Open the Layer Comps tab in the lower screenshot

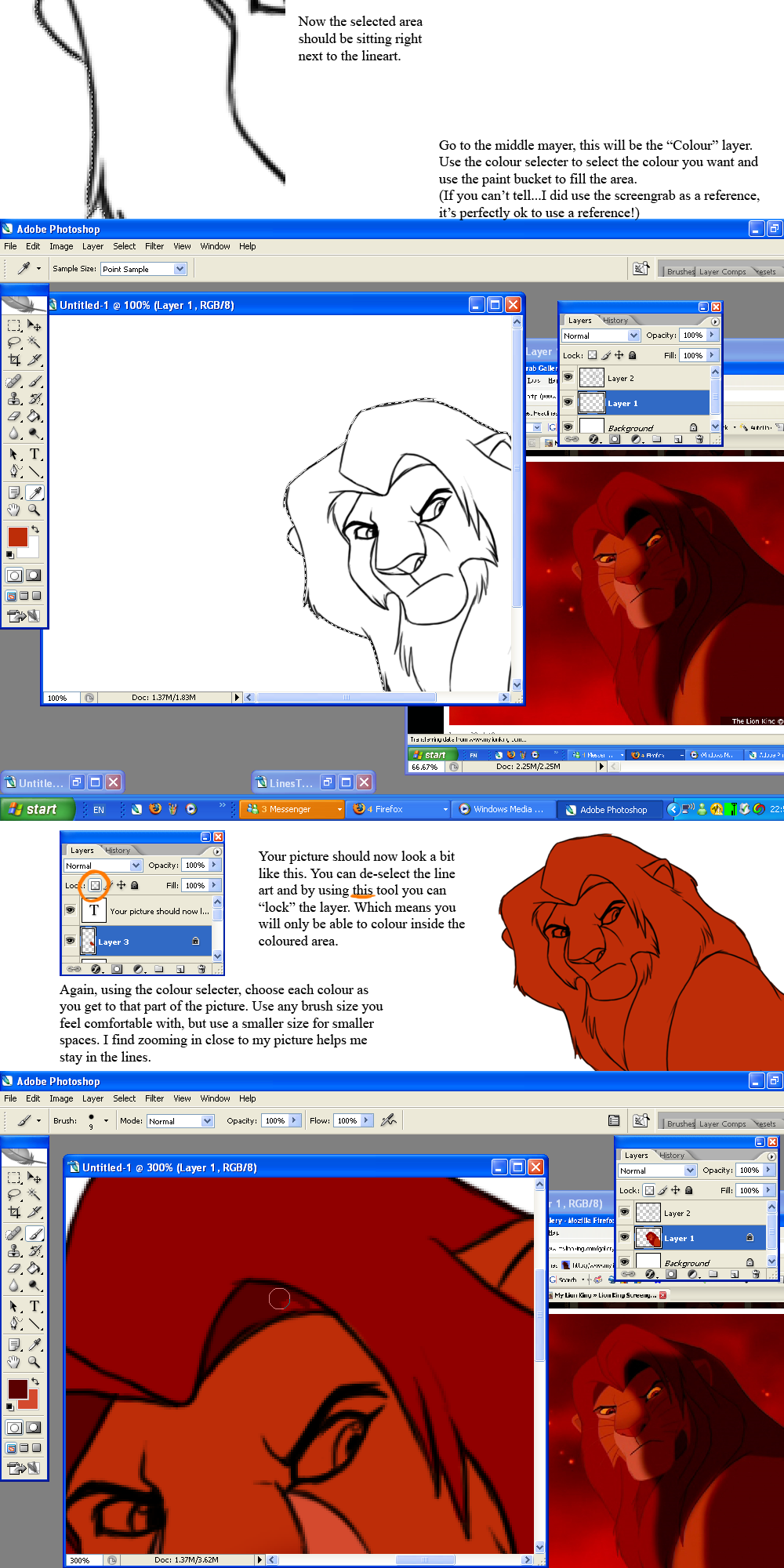[x=723, y=1123]
